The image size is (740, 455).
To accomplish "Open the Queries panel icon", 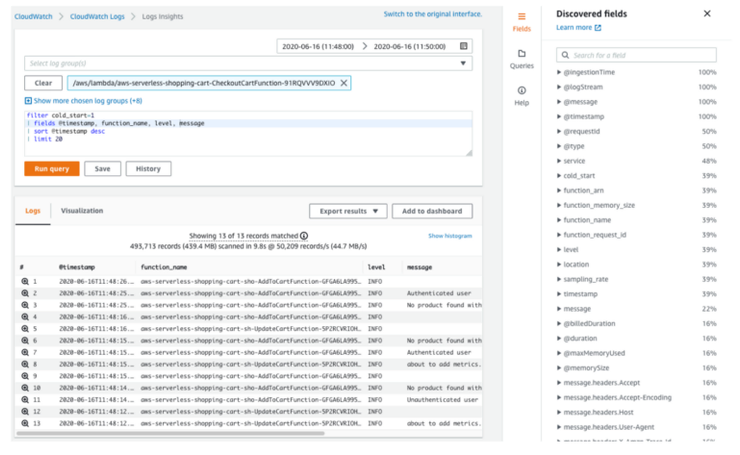I will 521,54.
